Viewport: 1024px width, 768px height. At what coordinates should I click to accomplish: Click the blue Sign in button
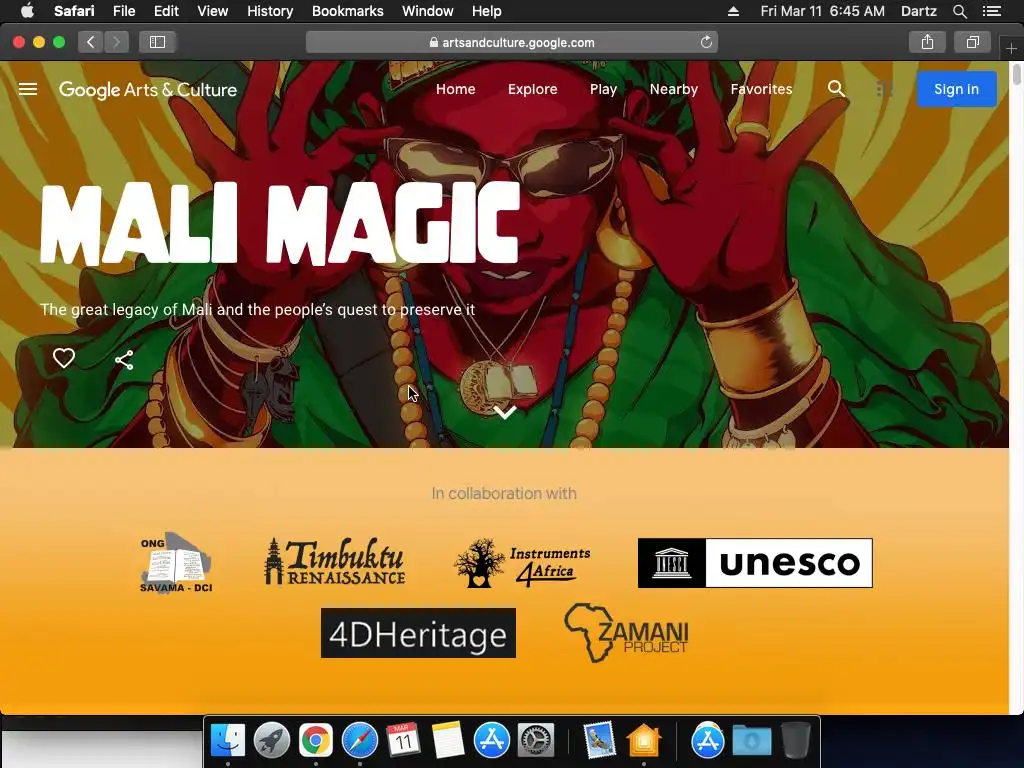pos(956,89)
